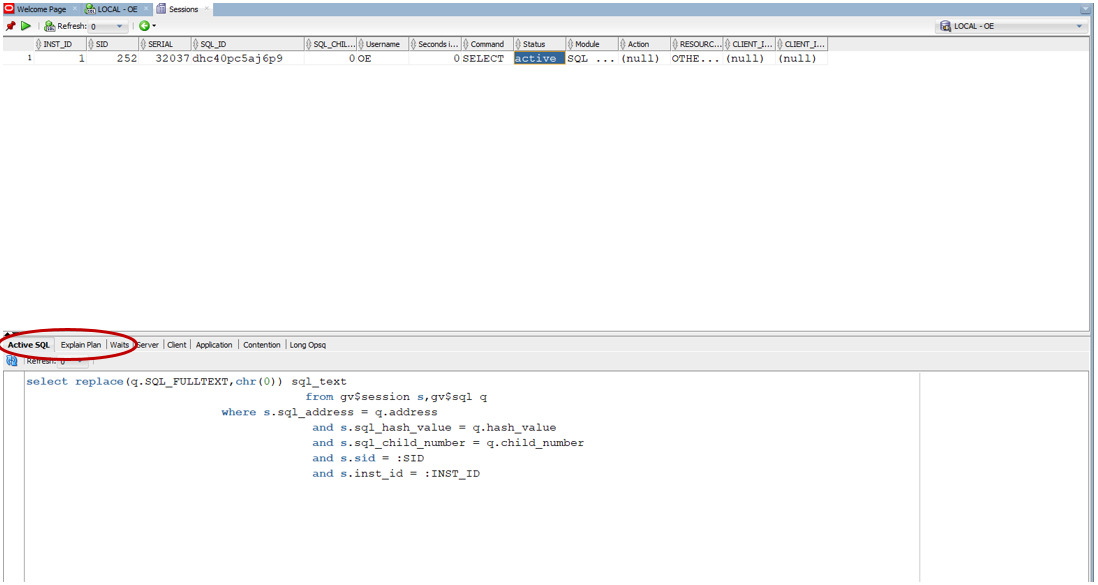Run the report with the green play icon

pos(26,26)
